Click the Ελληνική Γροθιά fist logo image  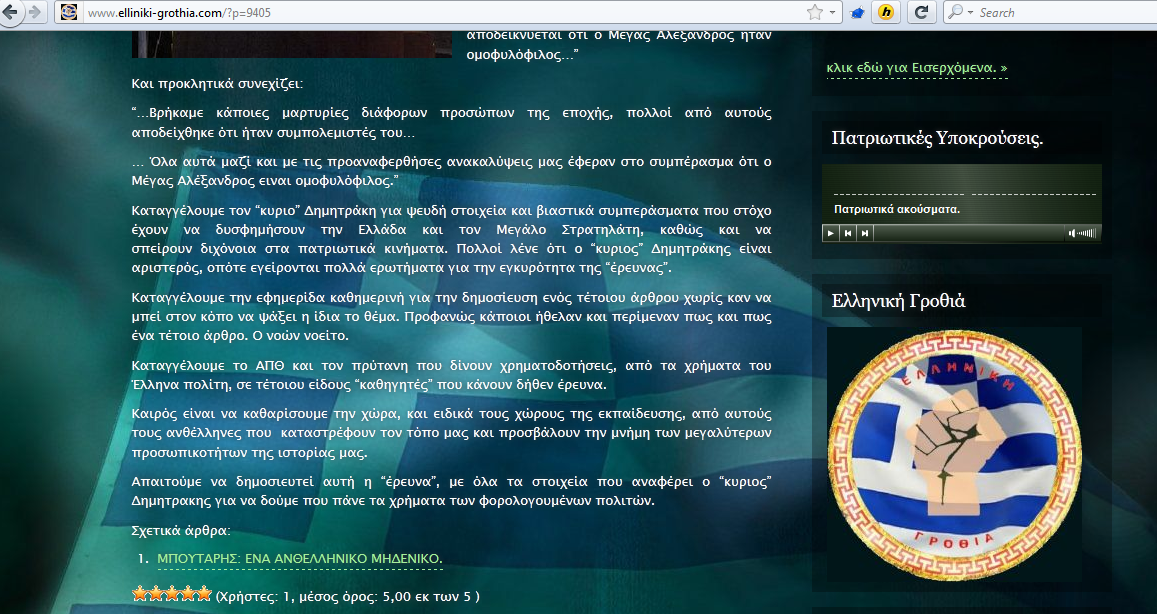pyautogui.click(x=956, y=455)
